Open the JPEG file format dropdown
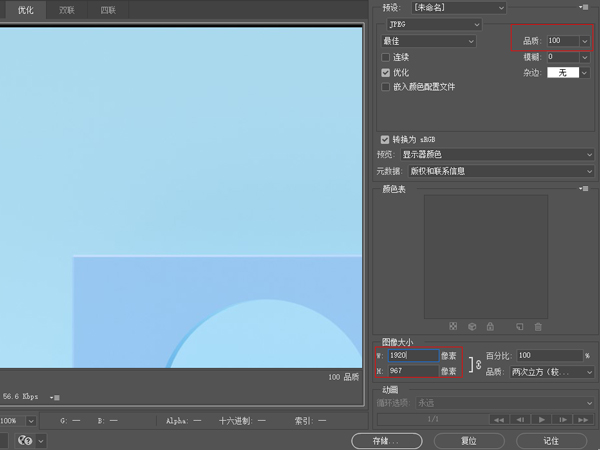 point(430,24)
